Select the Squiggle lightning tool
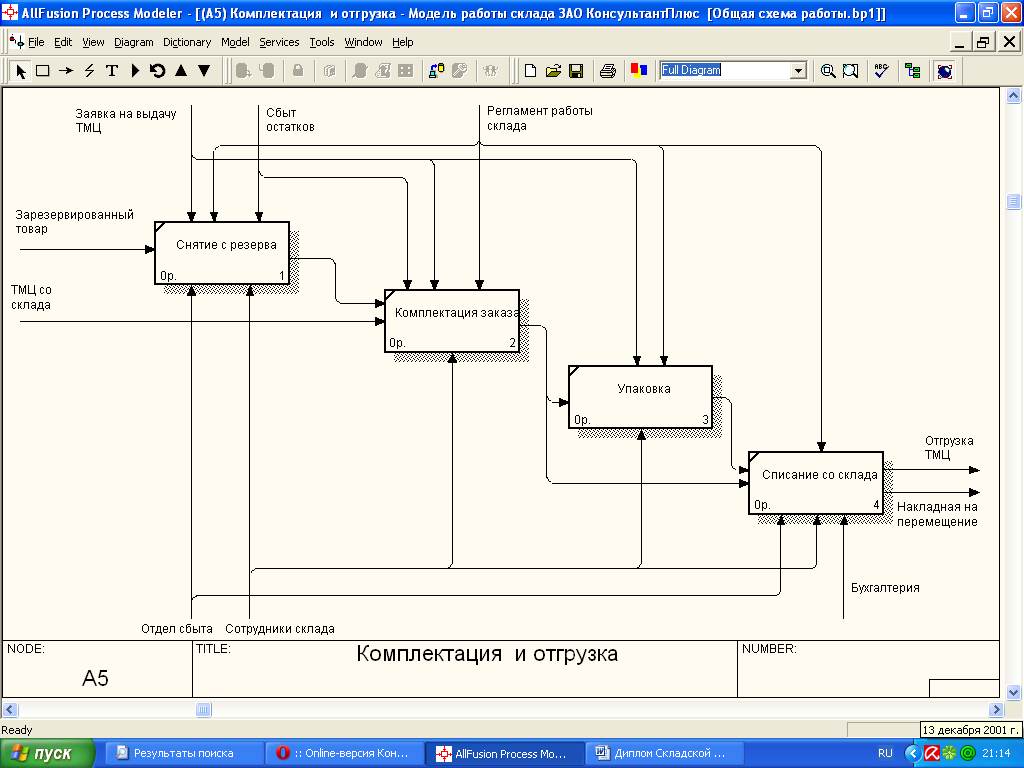1024x768 pixels. tap(89, 71)
